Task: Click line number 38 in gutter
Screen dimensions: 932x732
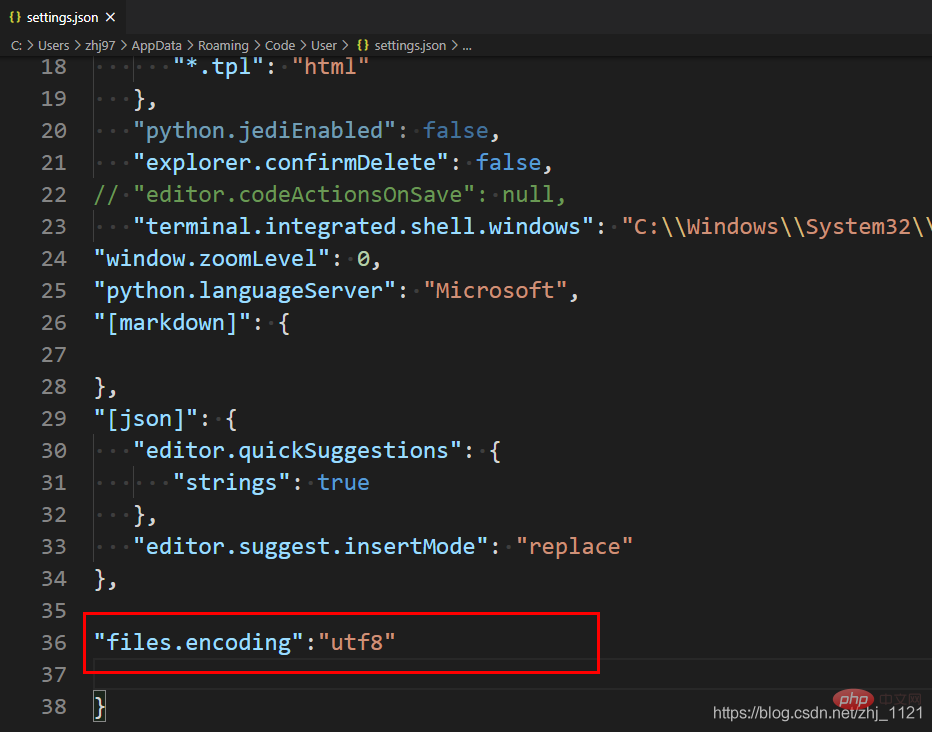Action: pyautogui.click(x=53, y=707)
